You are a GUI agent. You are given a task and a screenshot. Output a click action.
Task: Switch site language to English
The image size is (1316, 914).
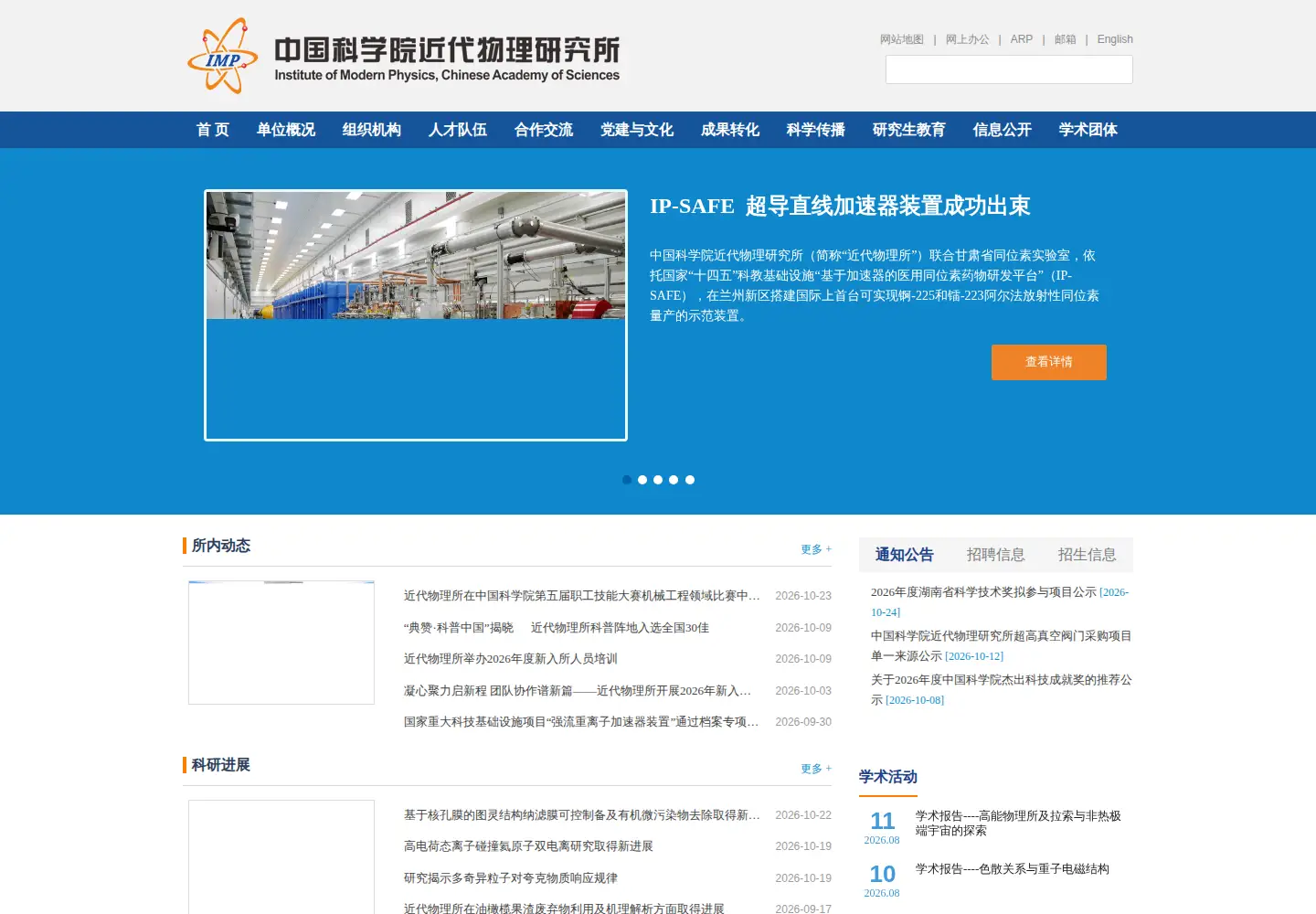pyautogui.click(x=1115, y=39)
